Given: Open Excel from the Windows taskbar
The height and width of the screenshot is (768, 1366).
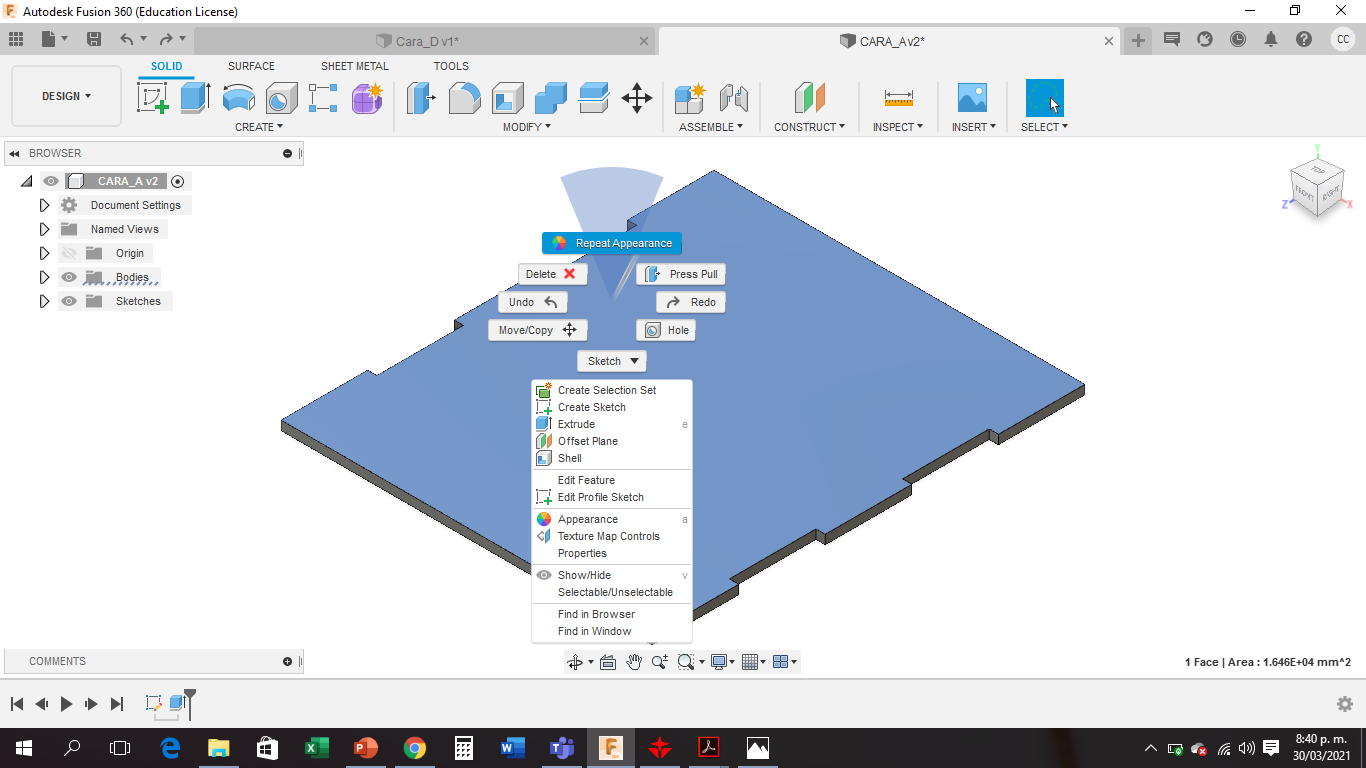Looking at the screenshot, I should [316, 748].
